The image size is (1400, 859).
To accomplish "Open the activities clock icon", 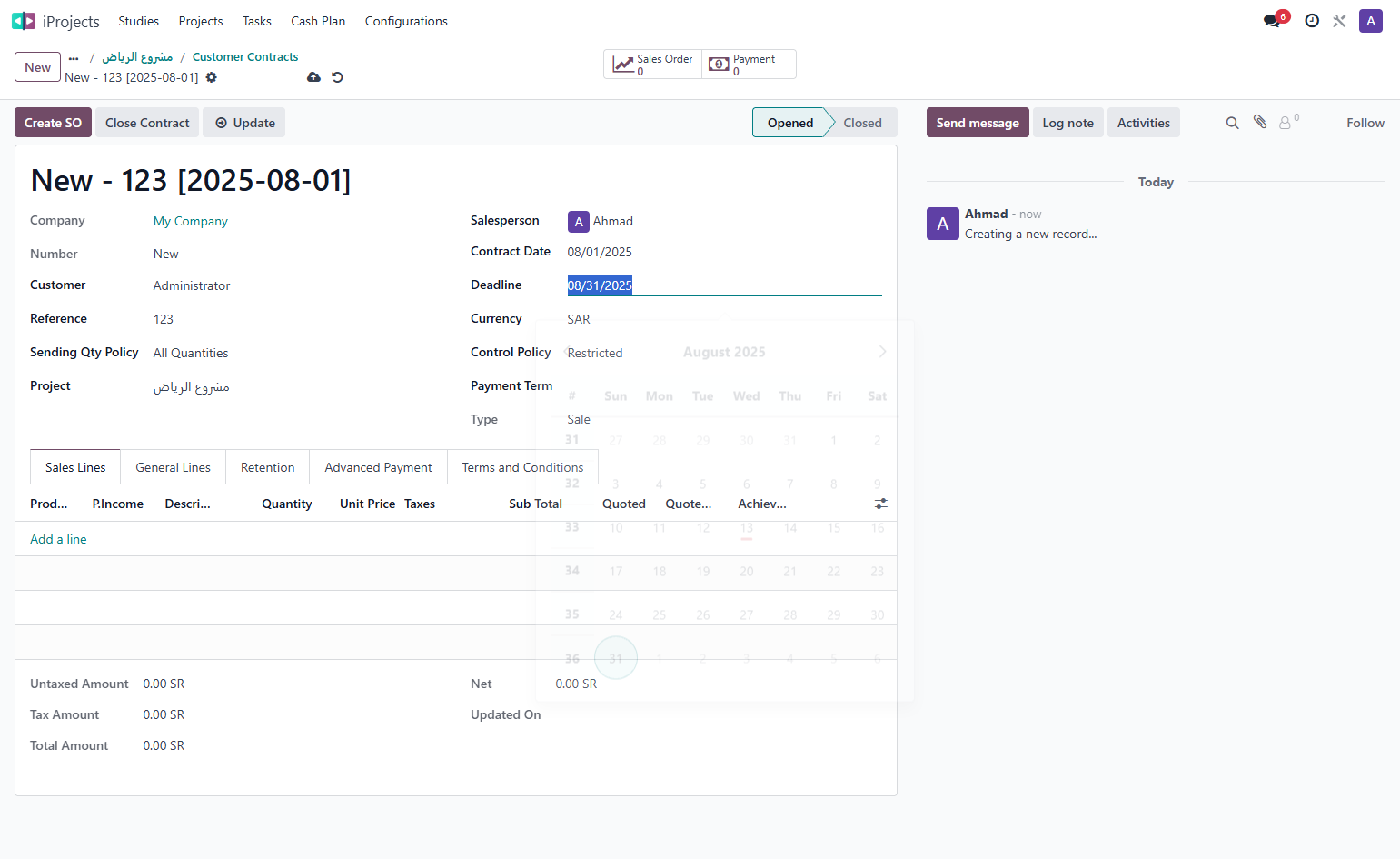I will coord(1312,21).
